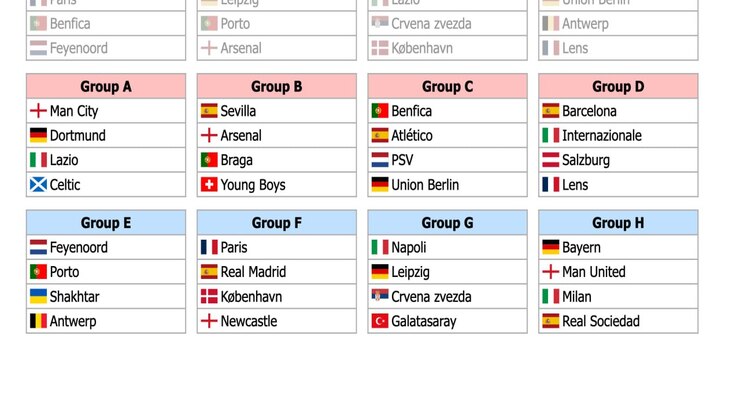740x411 pixels.
Task: Click the Group D header cell
Action: coord(618,87)
